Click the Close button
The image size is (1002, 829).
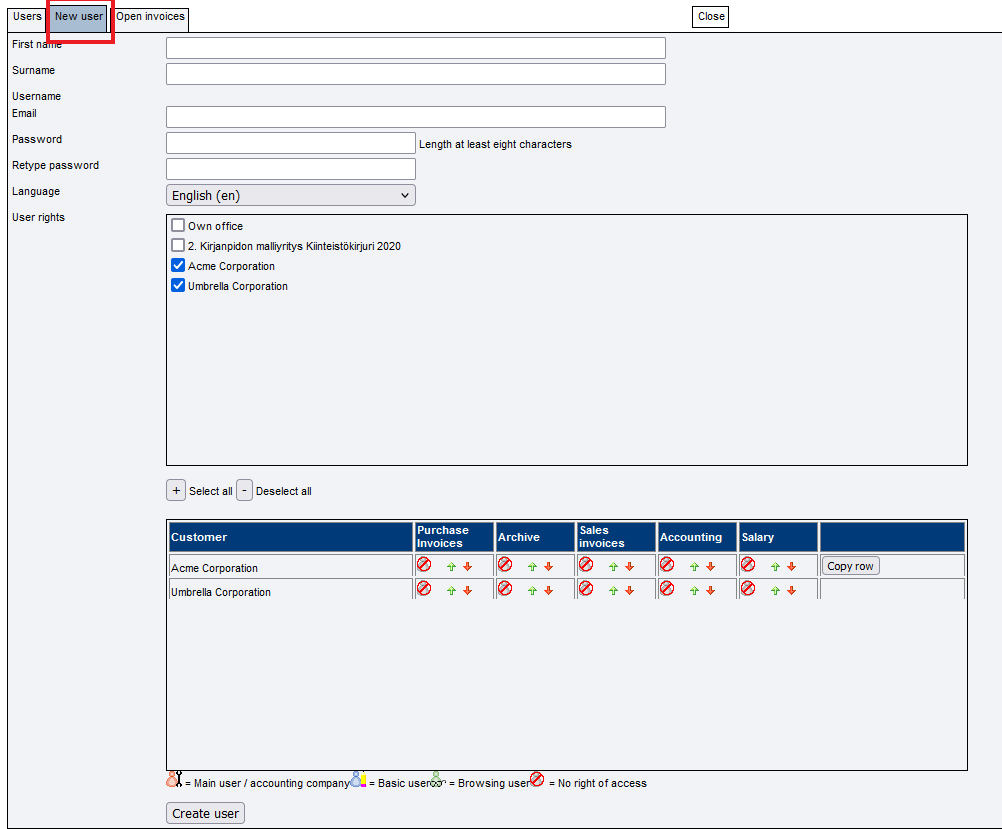(x=711, y=17)
